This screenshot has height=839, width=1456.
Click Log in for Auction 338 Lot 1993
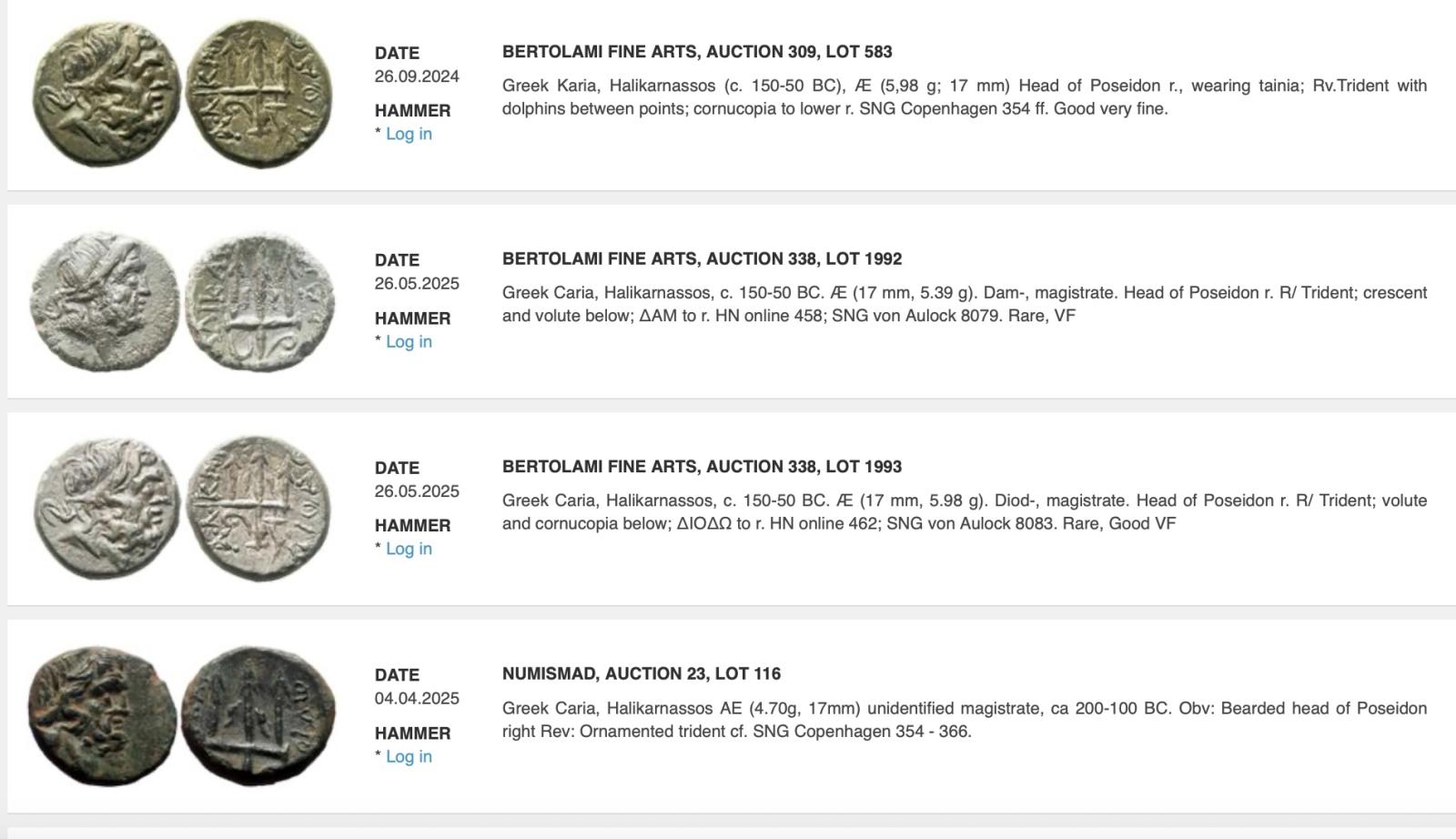pyautogui.click(x=409, y=549)
